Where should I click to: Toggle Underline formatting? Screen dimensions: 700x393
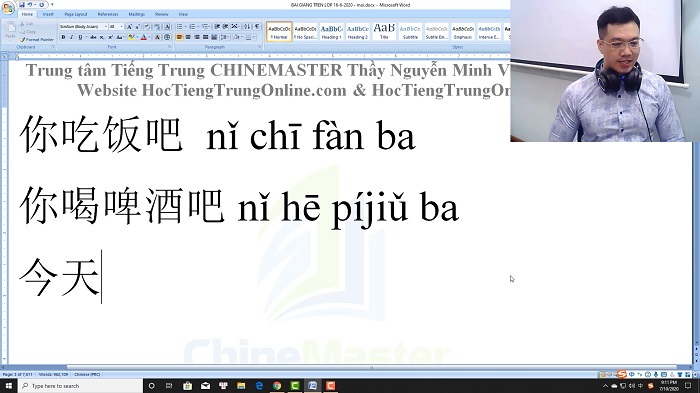(80, 37)
